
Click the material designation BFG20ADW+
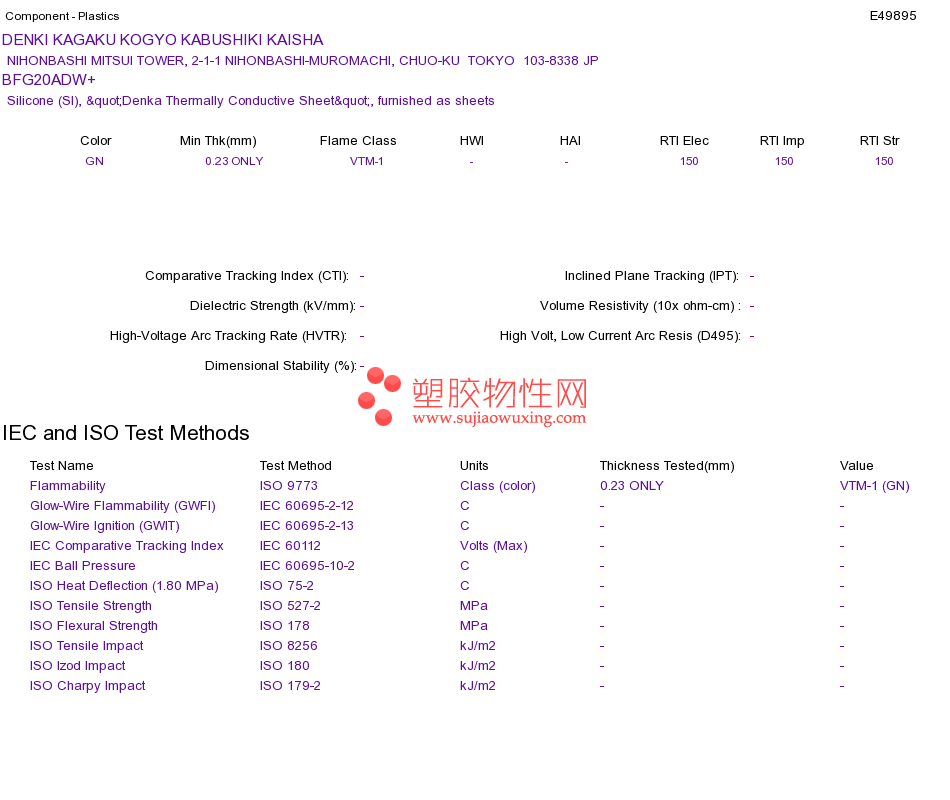48,80
